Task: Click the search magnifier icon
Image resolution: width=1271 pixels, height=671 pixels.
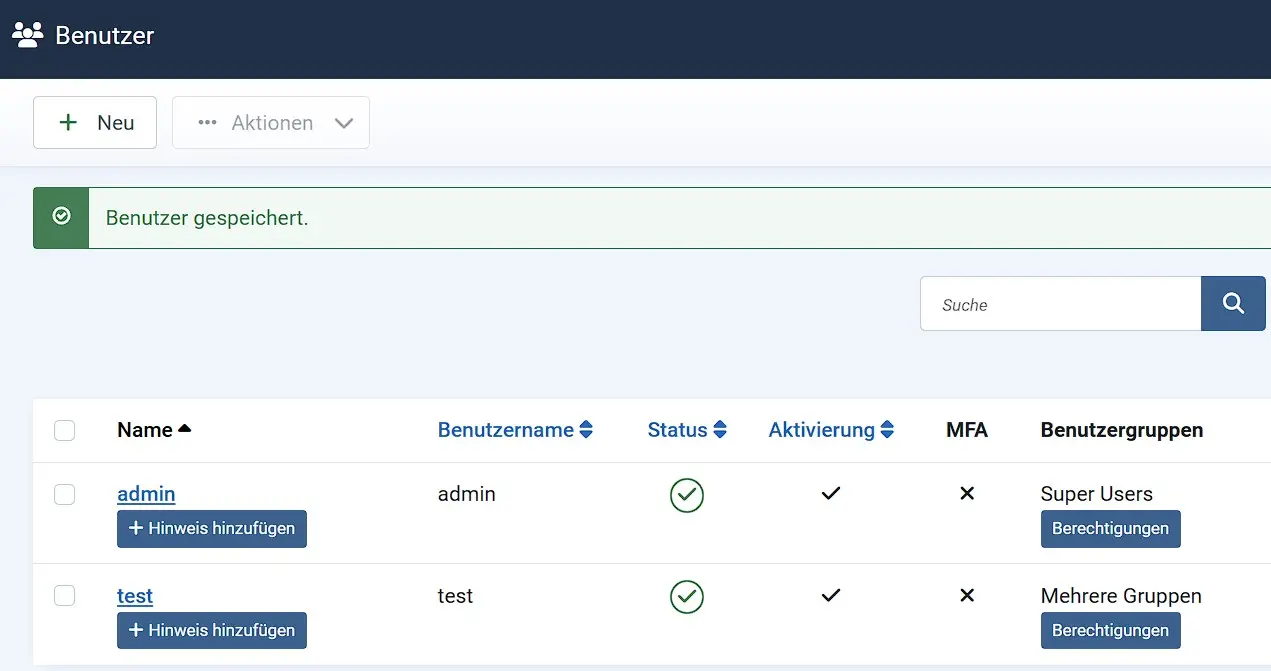Action: [1233, 303]
